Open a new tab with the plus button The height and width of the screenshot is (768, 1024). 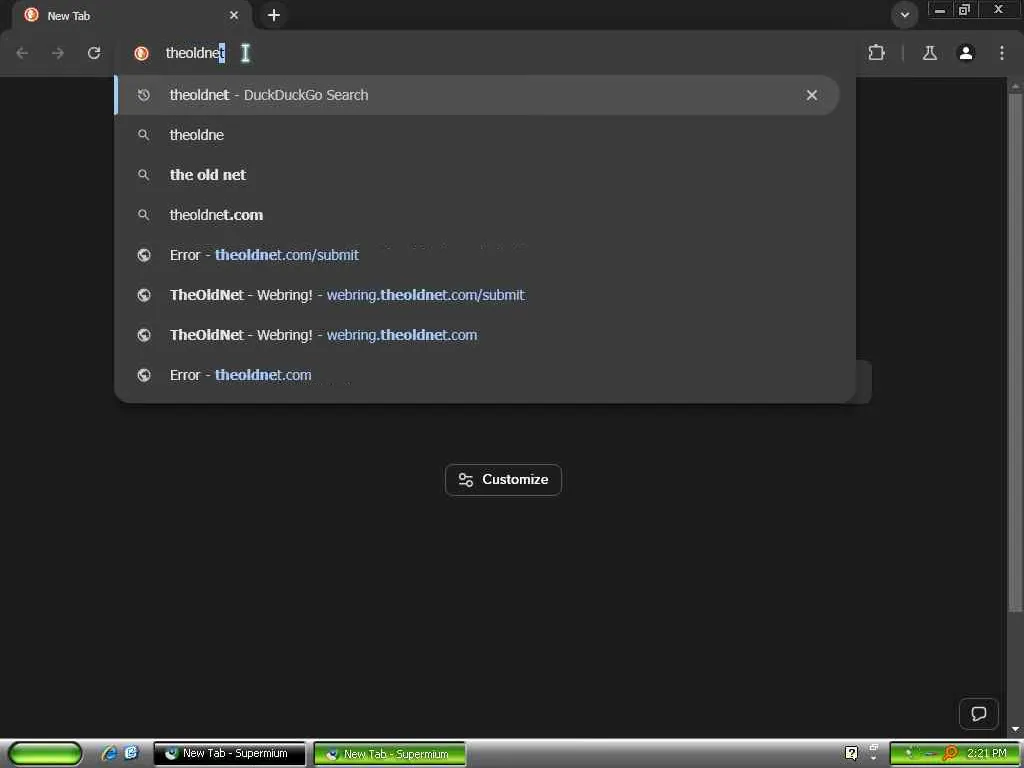pyautogui.click(x=274, y=15)
